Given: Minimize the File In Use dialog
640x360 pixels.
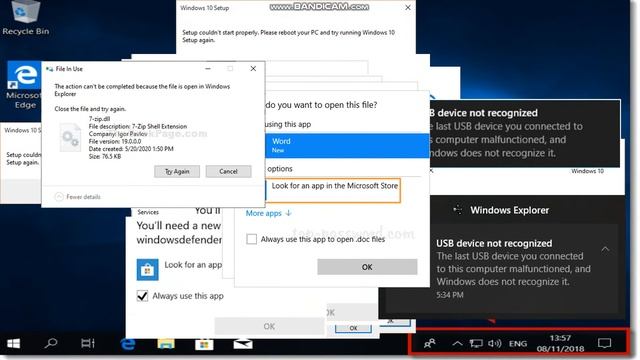Looking at the screenshot, I should [208, 69].
